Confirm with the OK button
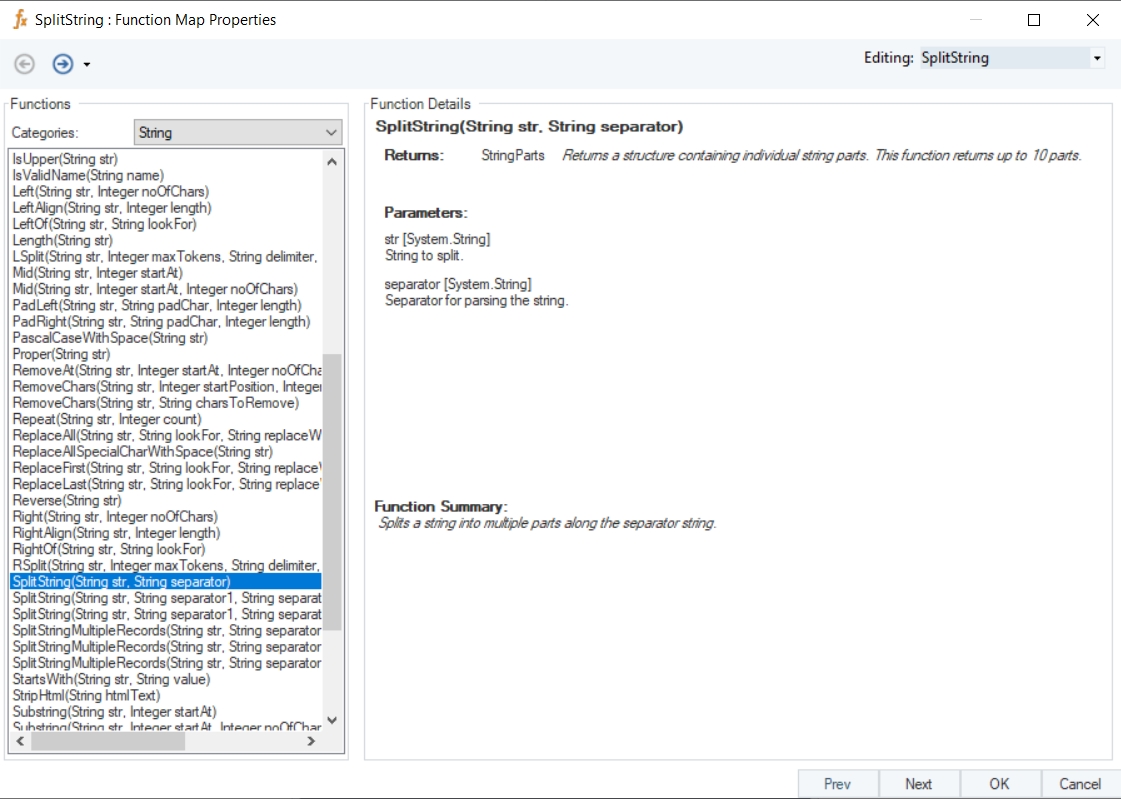 [999, 784]
